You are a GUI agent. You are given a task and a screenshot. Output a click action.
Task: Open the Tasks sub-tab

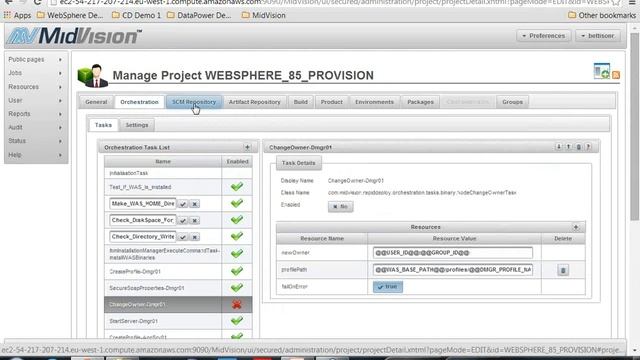point(103,125)
